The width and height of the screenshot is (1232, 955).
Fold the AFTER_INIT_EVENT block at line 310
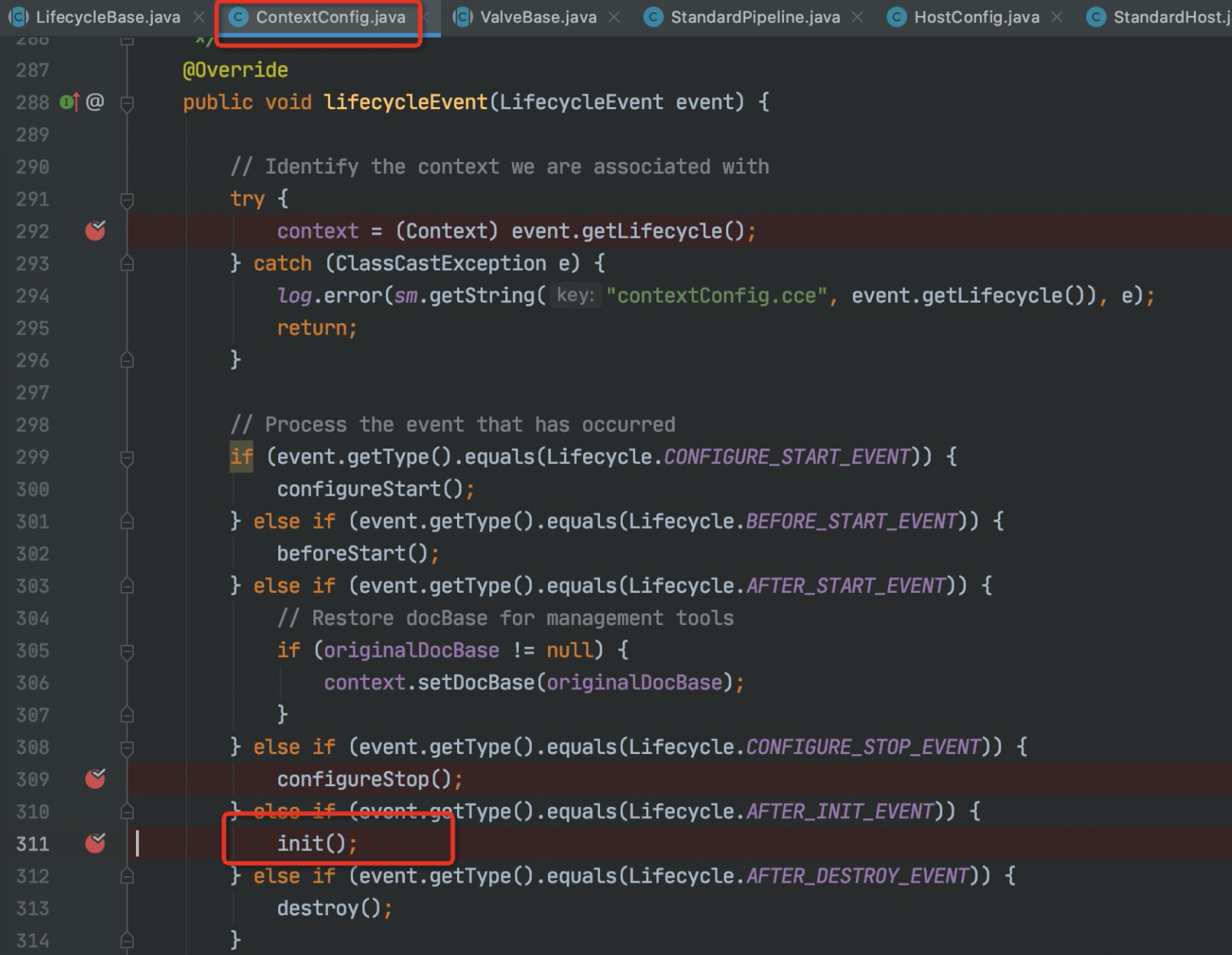pyautogui.click(x=128, y=811)
